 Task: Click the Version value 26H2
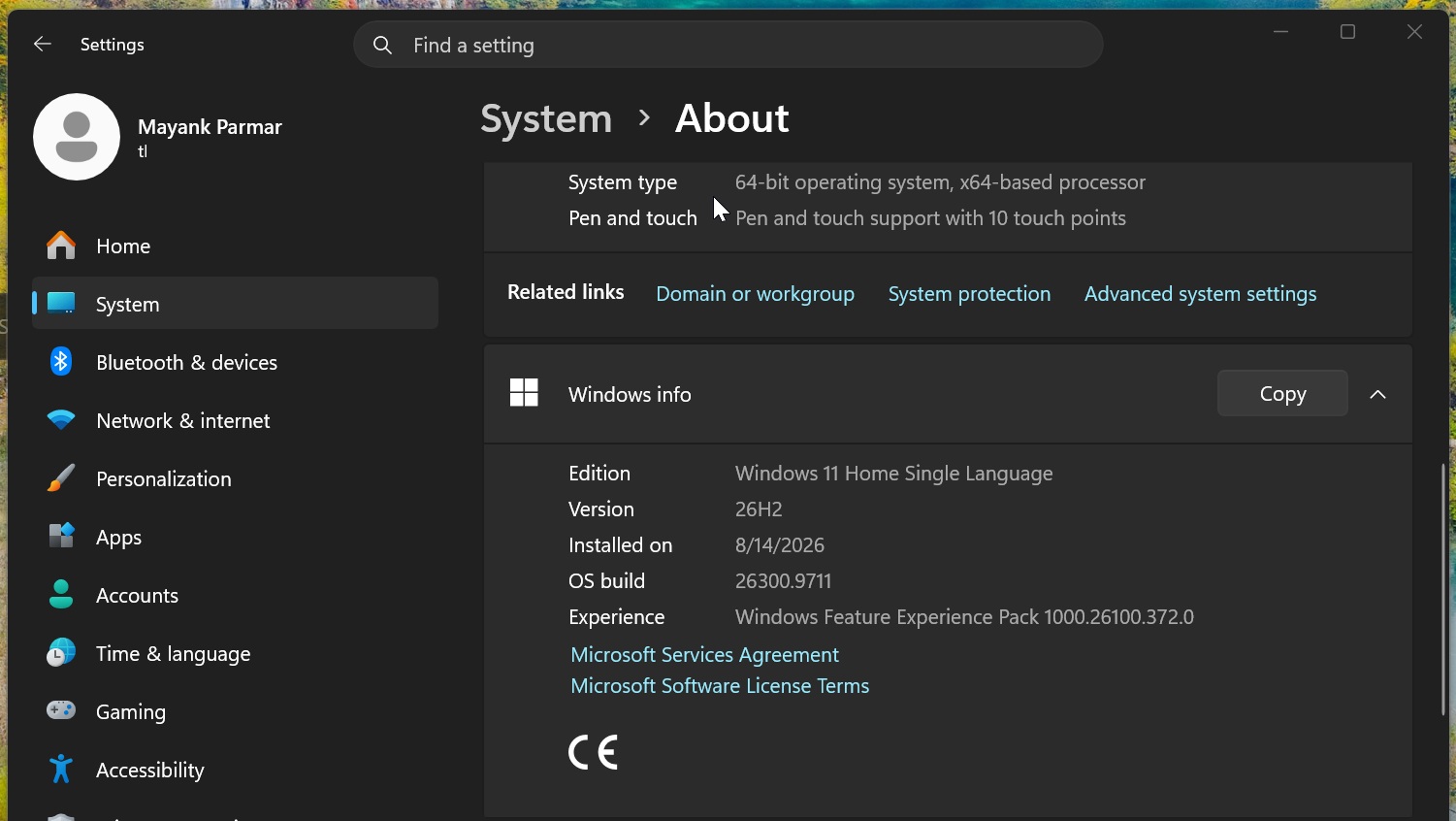tap(759, 509)
